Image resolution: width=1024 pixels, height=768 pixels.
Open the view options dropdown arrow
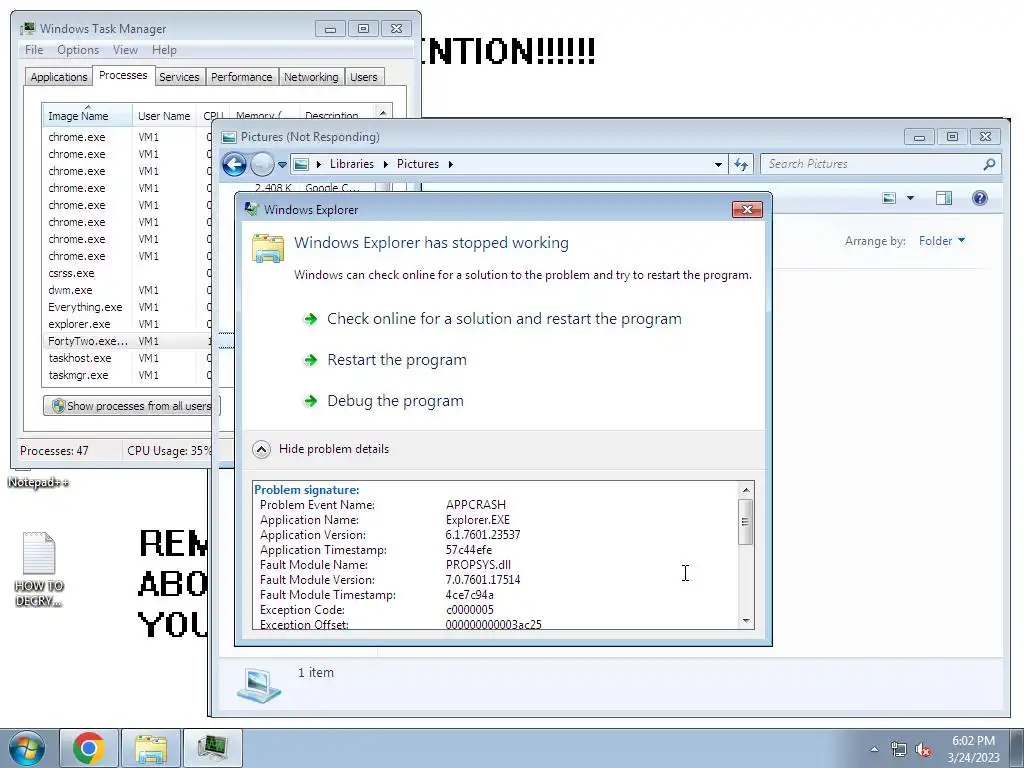pyautogui.click(x=910, y=198)
